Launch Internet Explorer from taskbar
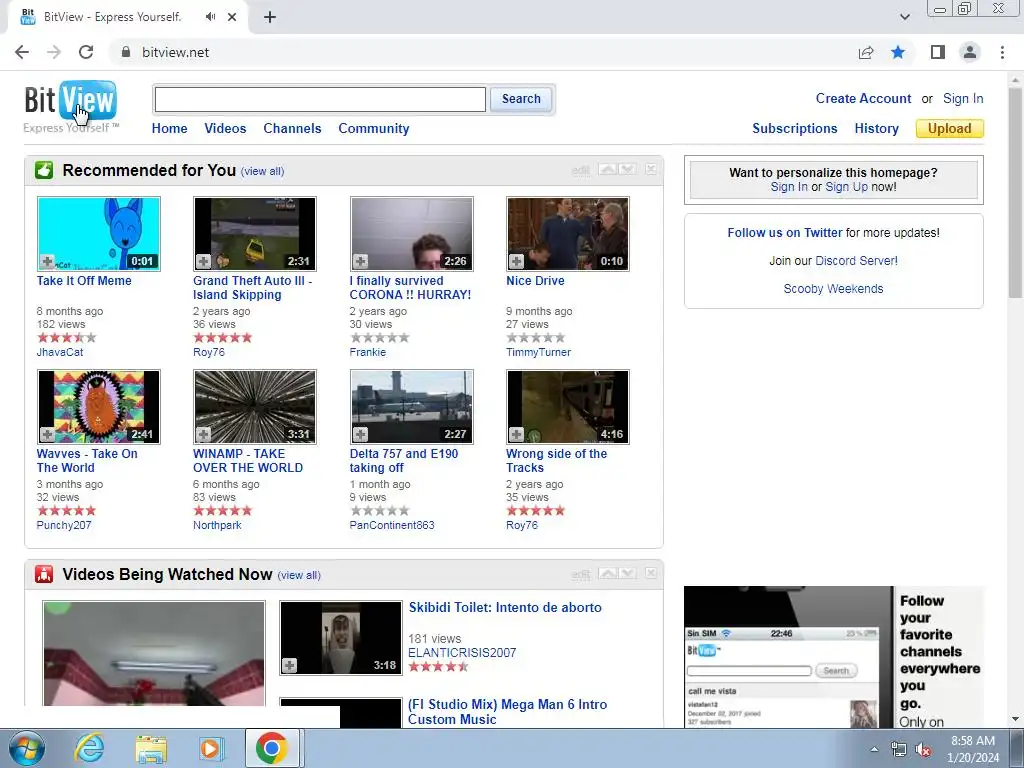Screen dimensions: 1024x768 click(89, 748)
